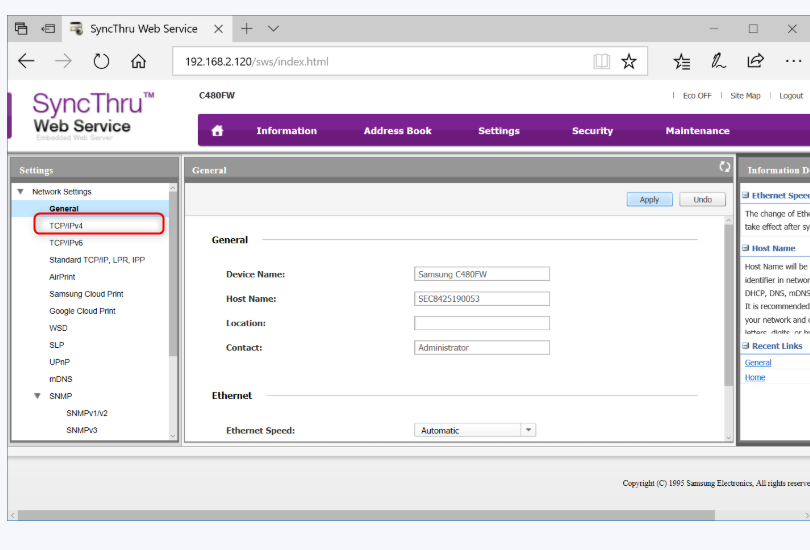This screenshot has height=550, width=810.
Task: Open browser more options ellipsis
Action: click(793, 61)
